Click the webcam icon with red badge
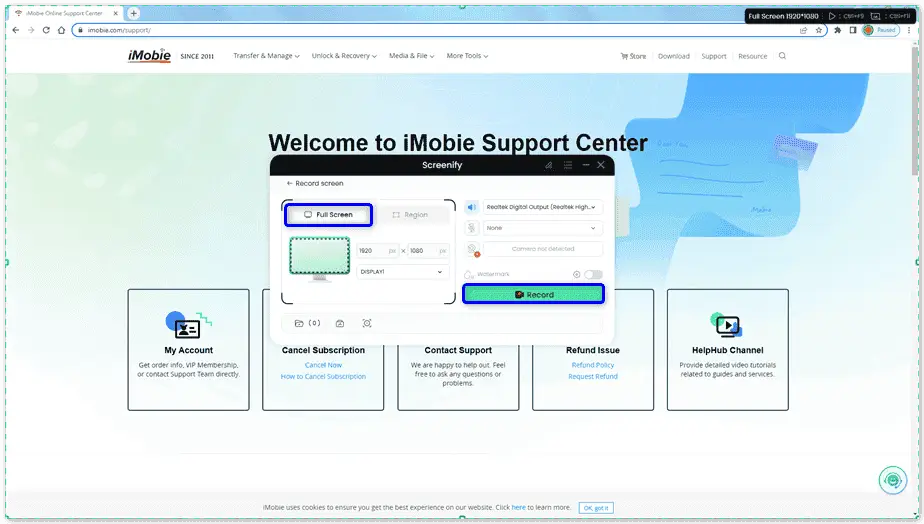 [x=472, y=249]
